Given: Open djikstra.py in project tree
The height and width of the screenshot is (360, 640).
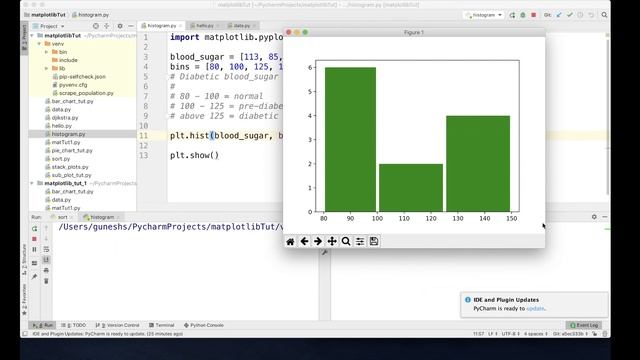Looking at the screenshot, I should 64,118.
